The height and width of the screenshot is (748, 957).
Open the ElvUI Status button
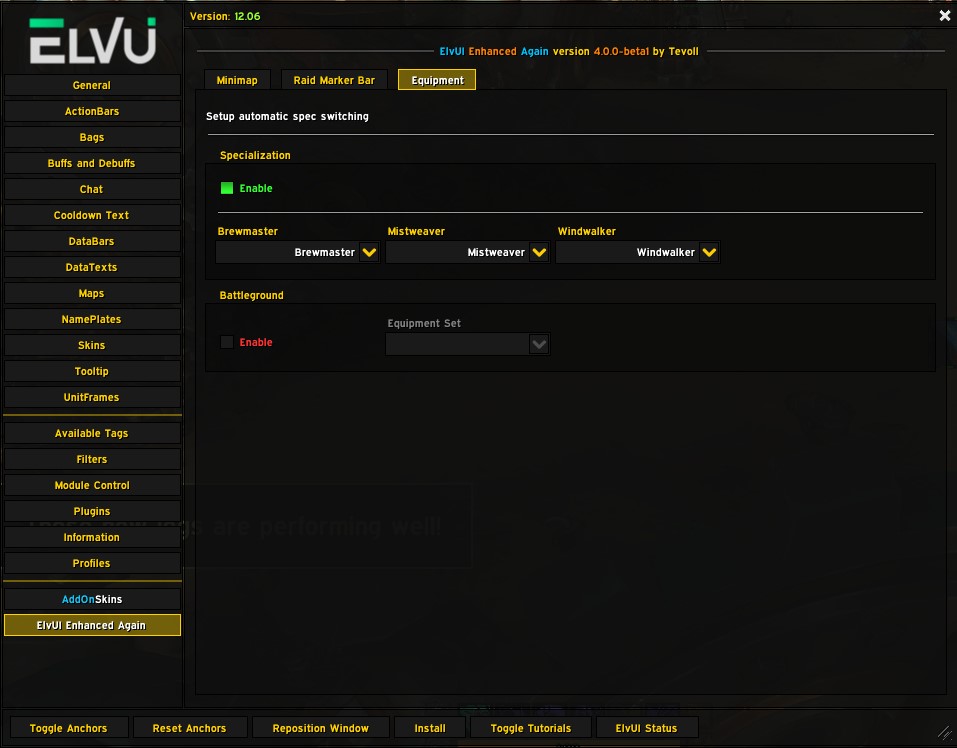(646, 728)
